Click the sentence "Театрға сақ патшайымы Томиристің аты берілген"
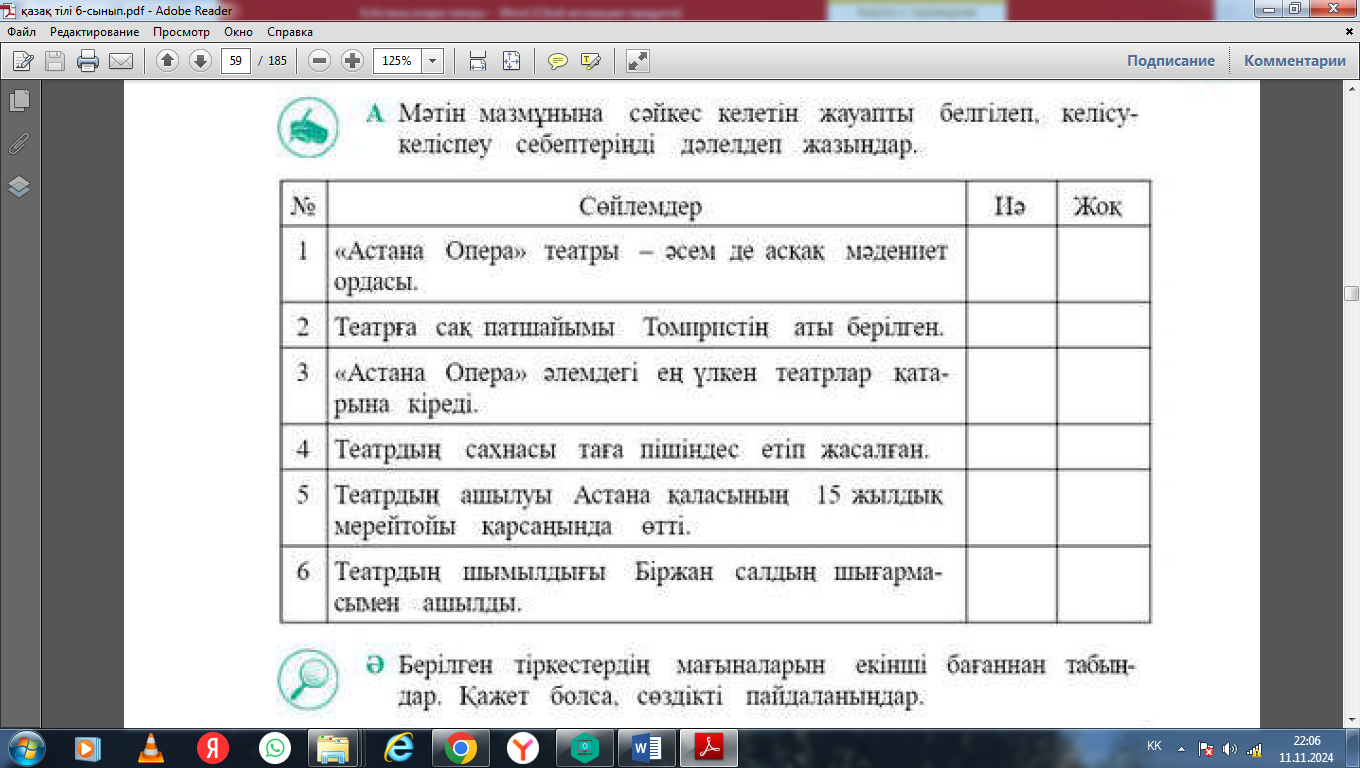The image size is (1360, 768). point(639,327)
